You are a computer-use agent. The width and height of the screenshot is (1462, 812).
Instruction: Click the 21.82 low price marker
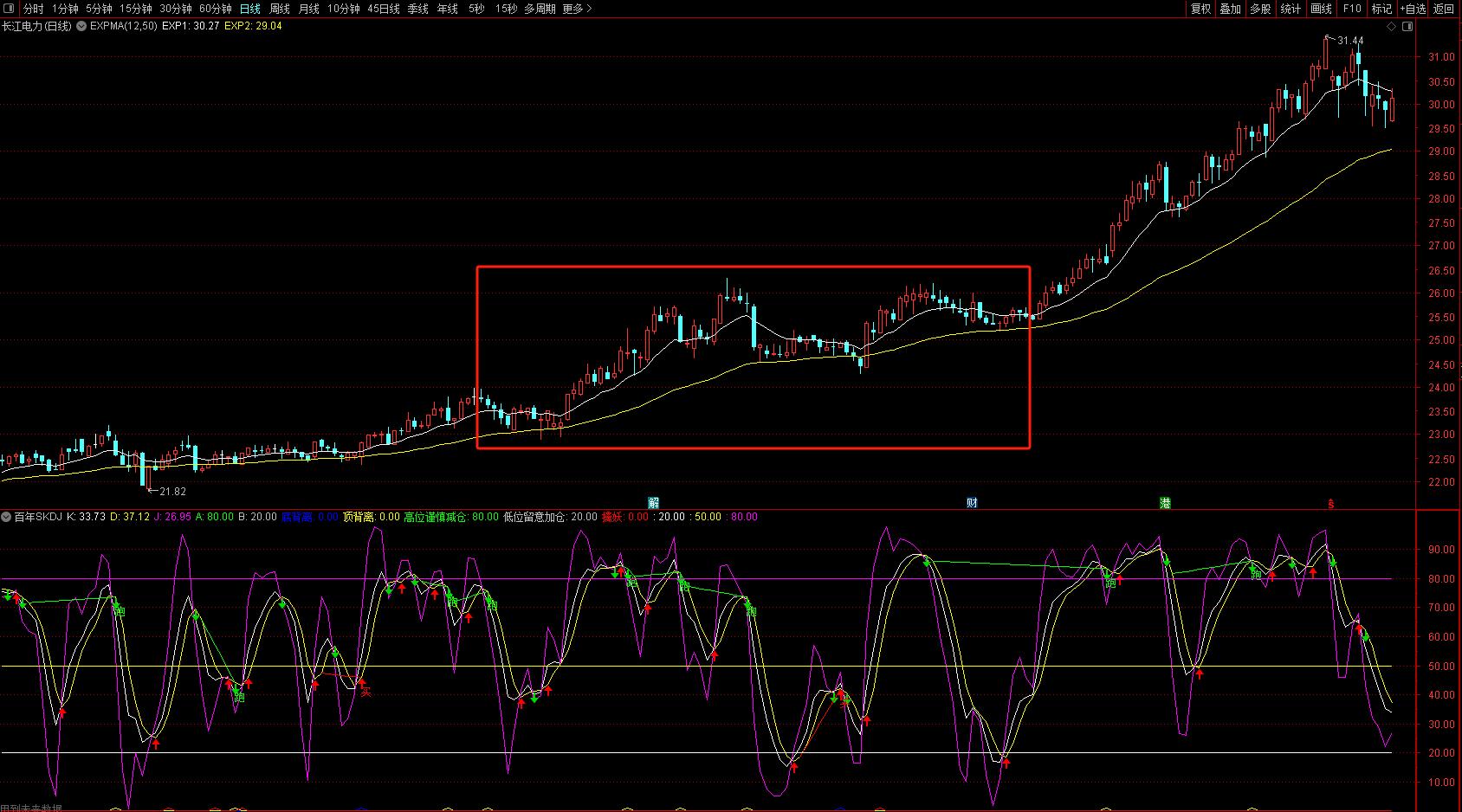[171, 492]
